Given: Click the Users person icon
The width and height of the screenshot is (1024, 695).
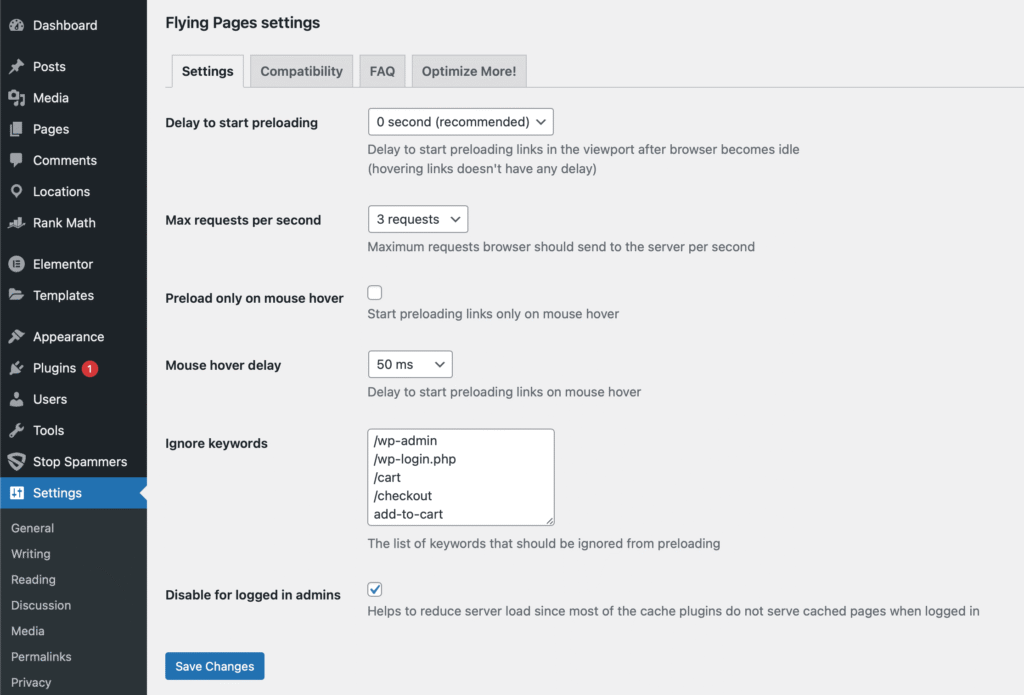Looking at the screenshot, I should (x=16, y=399).
